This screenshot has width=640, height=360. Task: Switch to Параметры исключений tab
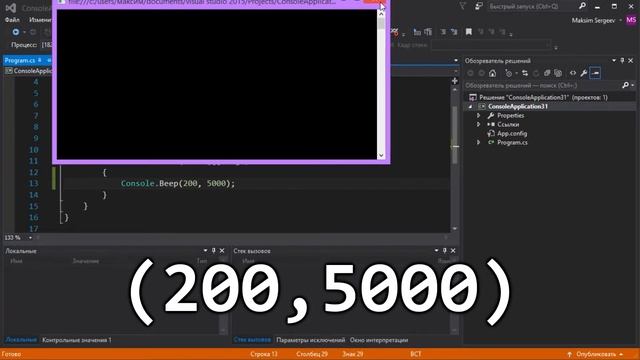pos(311,340)
